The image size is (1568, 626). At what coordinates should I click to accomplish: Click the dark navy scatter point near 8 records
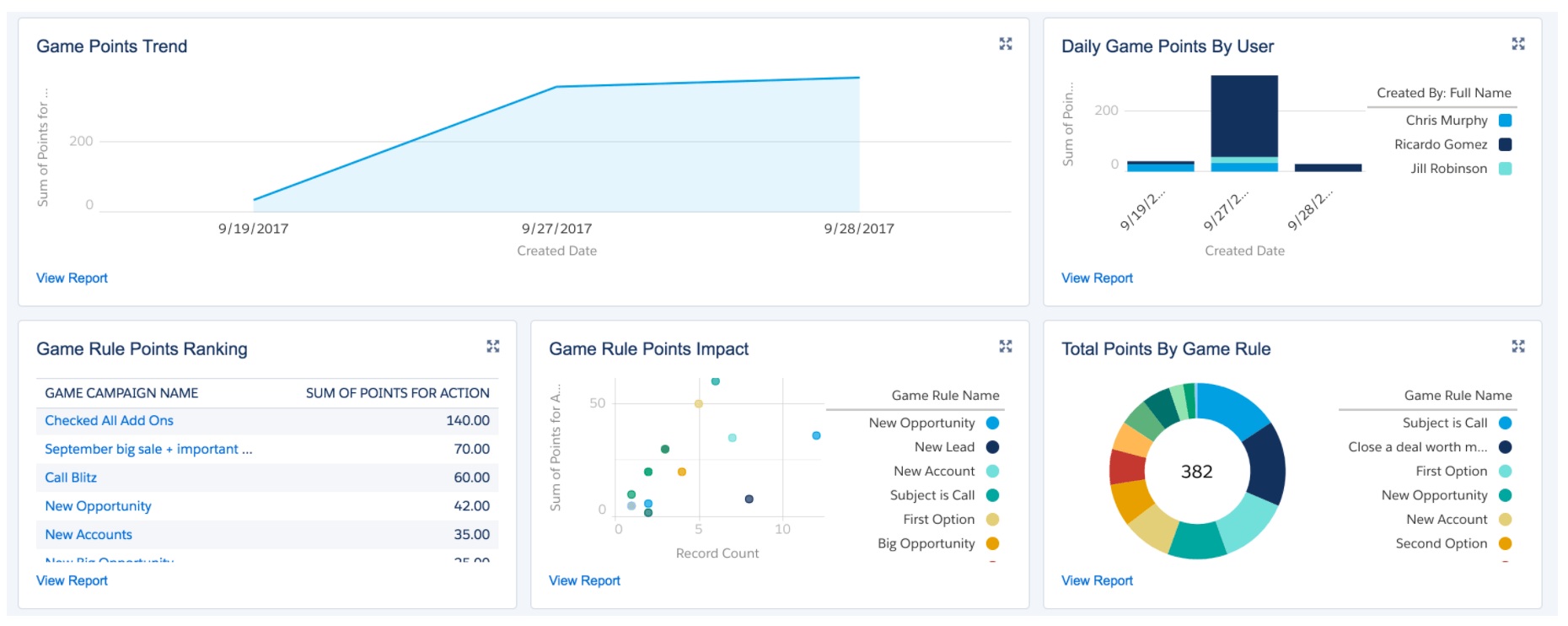(749, 499)
